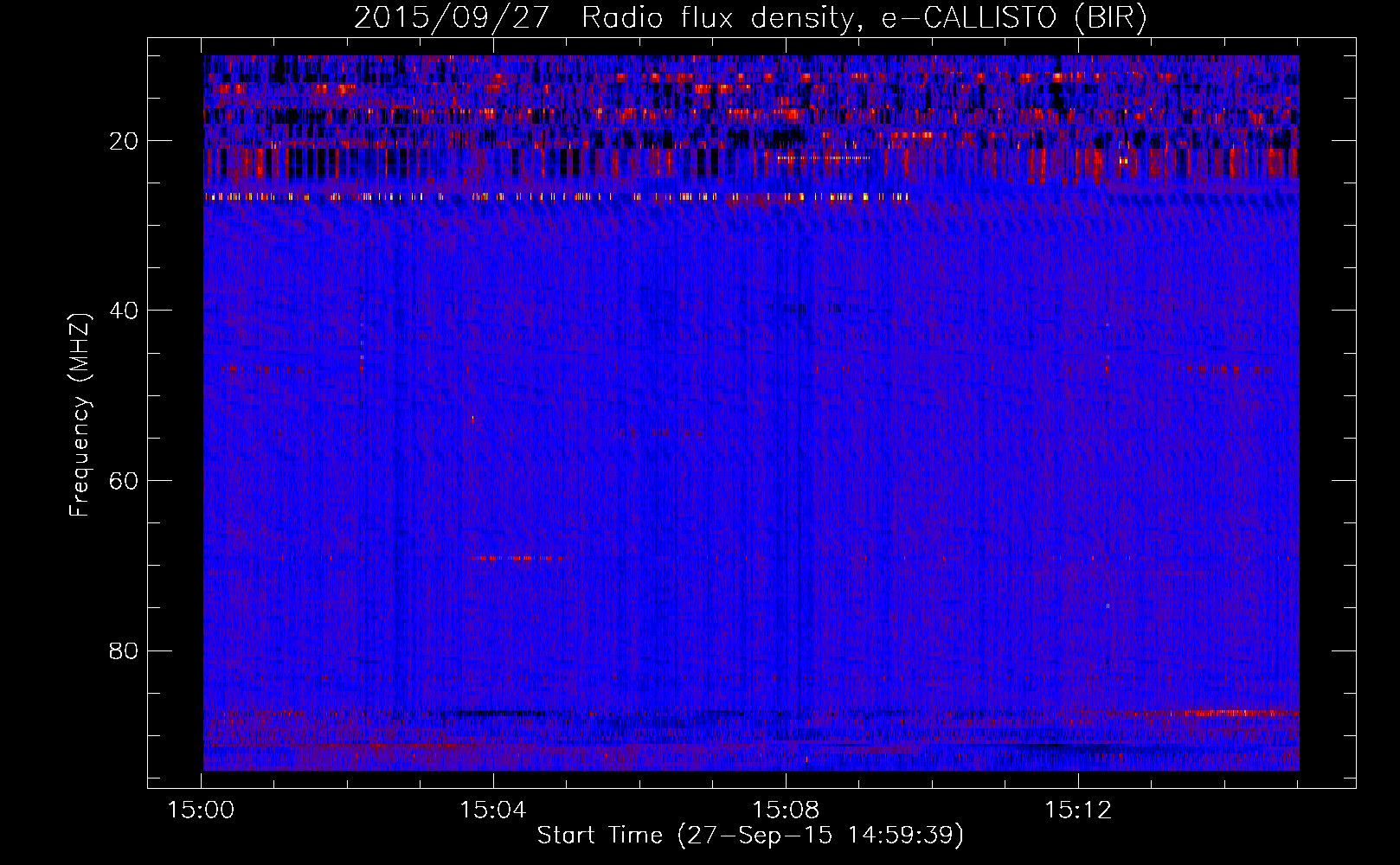
Task: Click the "Start Time (27-Sep-15 14:59:39)" axis label
Action: point(750,836)
